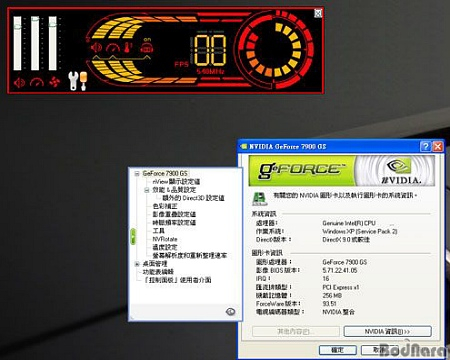Open the Direct3D extra settings entry
Image resolution: width=450 pixels, height=360 pixels.
193,198
